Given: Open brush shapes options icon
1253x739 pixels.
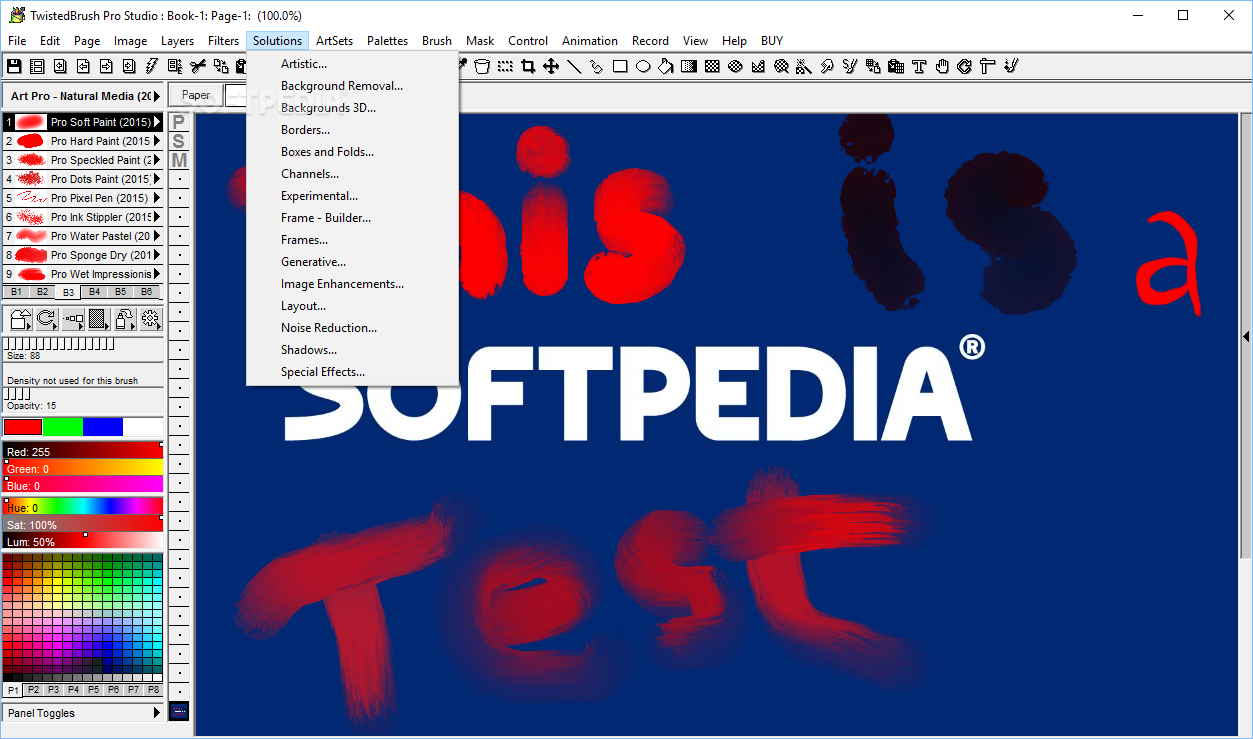Looking at the screenshot, I should (x=21, y=319).
